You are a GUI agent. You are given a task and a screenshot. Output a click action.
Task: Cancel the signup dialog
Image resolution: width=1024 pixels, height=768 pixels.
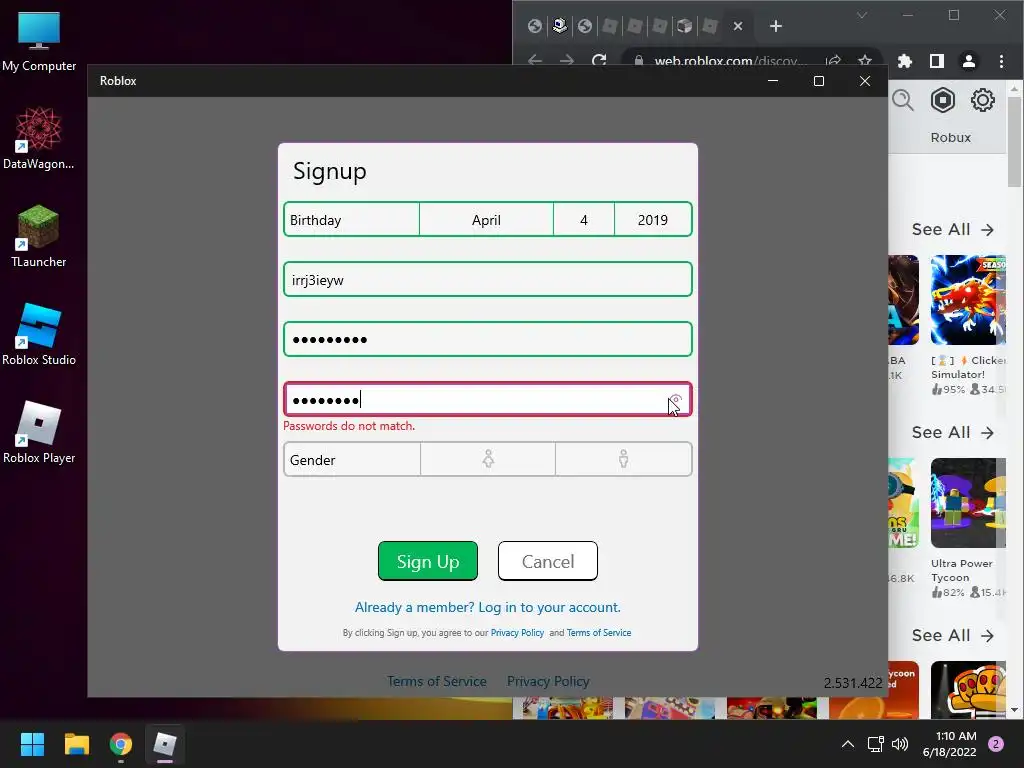[547, 561]
